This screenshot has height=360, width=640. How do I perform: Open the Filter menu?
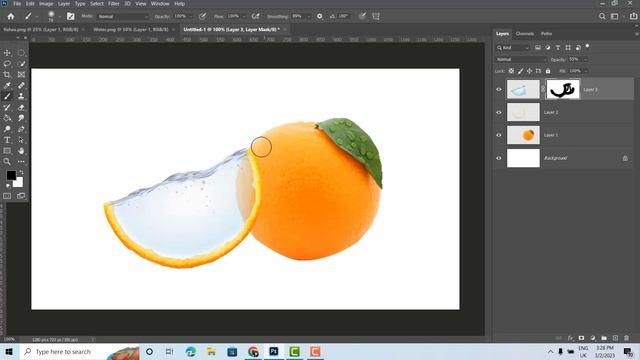[113, 4]
